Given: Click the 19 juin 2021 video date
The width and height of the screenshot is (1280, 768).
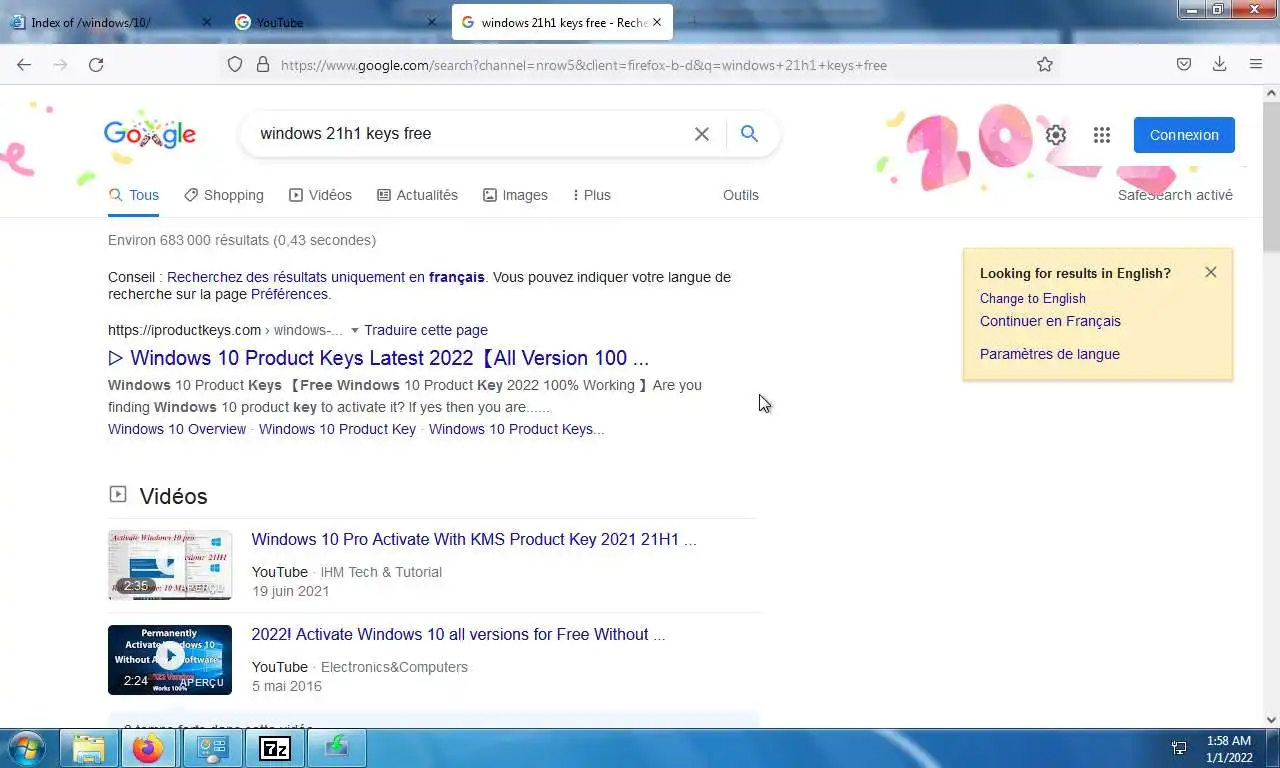Looking at the screenshot, I should [x=290, y=591].
